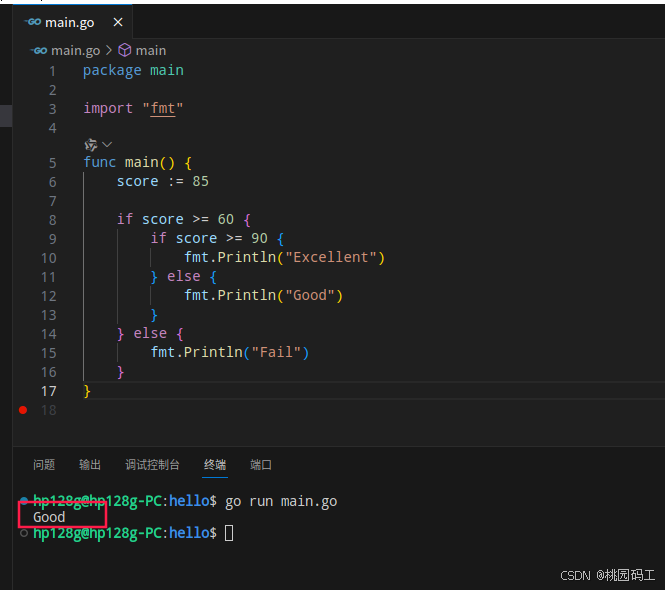Click the 'go run main.go' terminal command
The width and height of the screenshot is (665, 590).
tap(281, 501)
